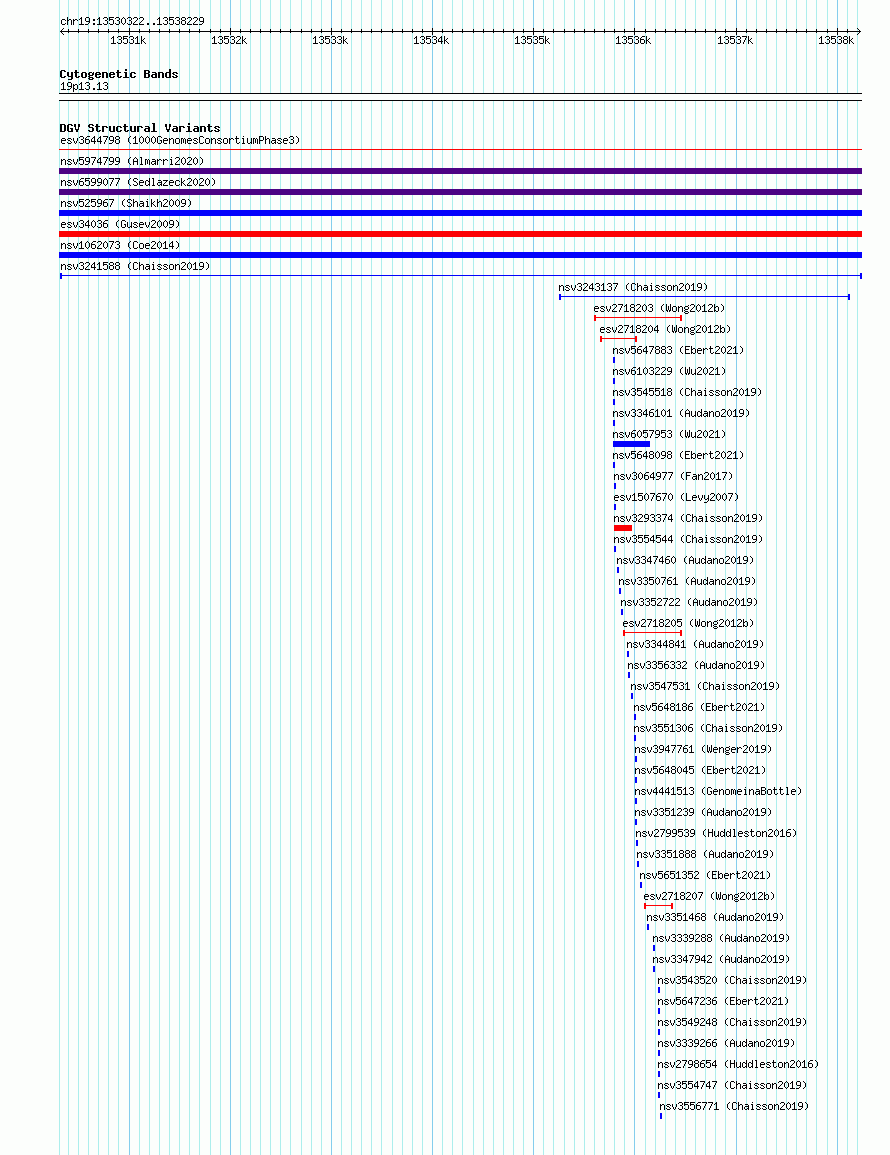Open nsv3351468 (Audano2019) variant
This screenshot has height=1155, width=890.
(715, 917)
